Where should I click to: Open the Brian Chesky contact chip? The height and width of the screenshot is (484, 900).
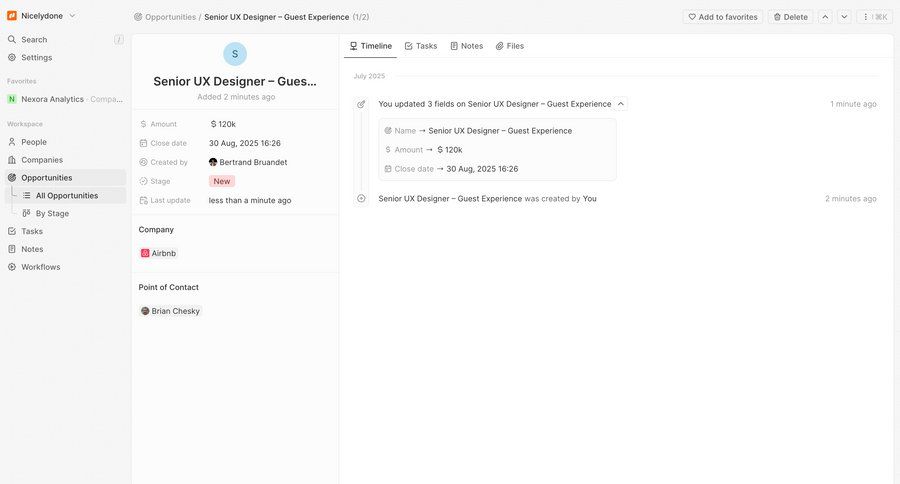point(170,311)
